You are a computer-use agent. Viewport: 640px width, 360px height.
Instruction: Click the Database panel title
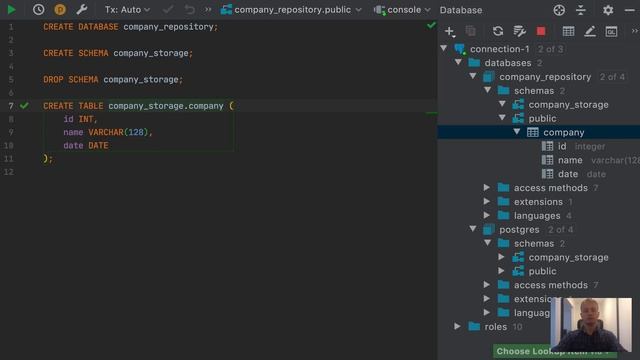coord(461,10)
